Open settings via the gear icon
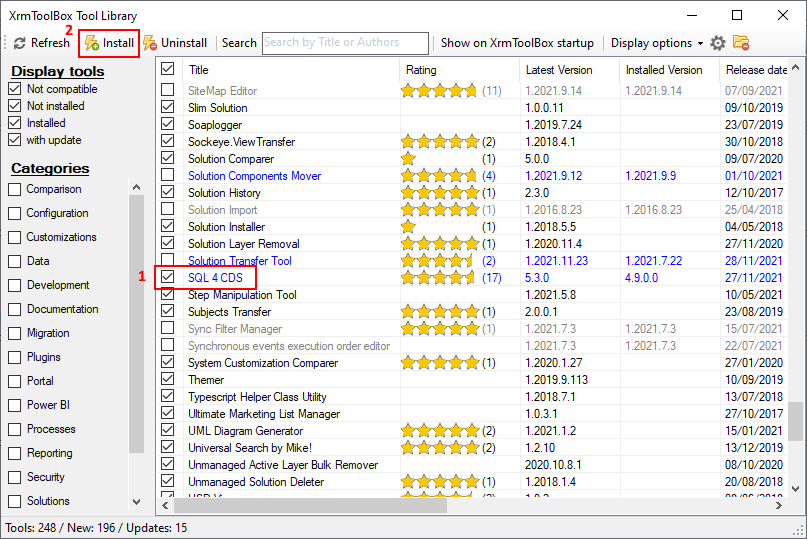Viewport: 807px width, 539px height. point(718,43)
